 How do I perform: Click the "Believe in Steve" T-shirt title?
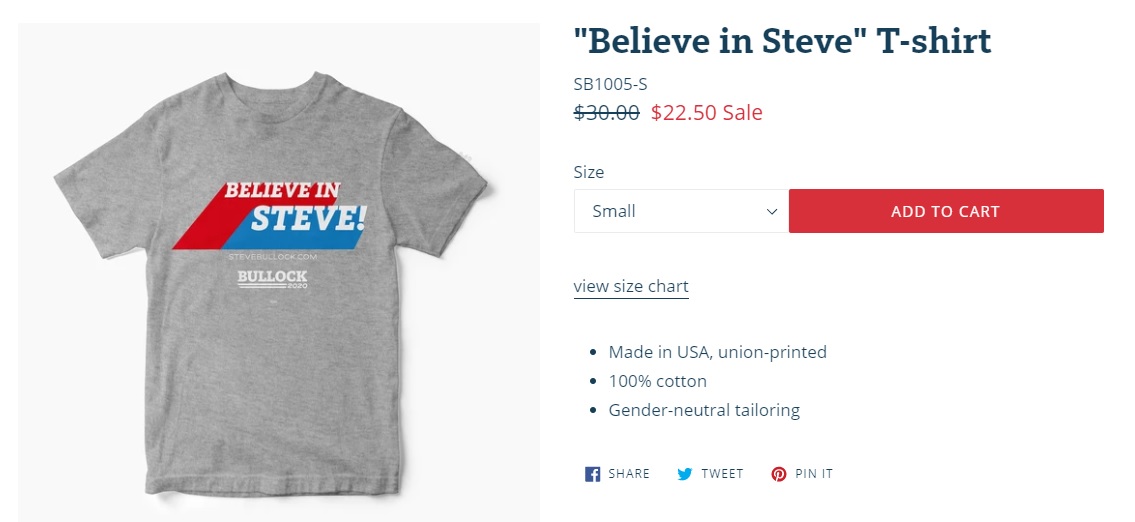coord(782,41)
